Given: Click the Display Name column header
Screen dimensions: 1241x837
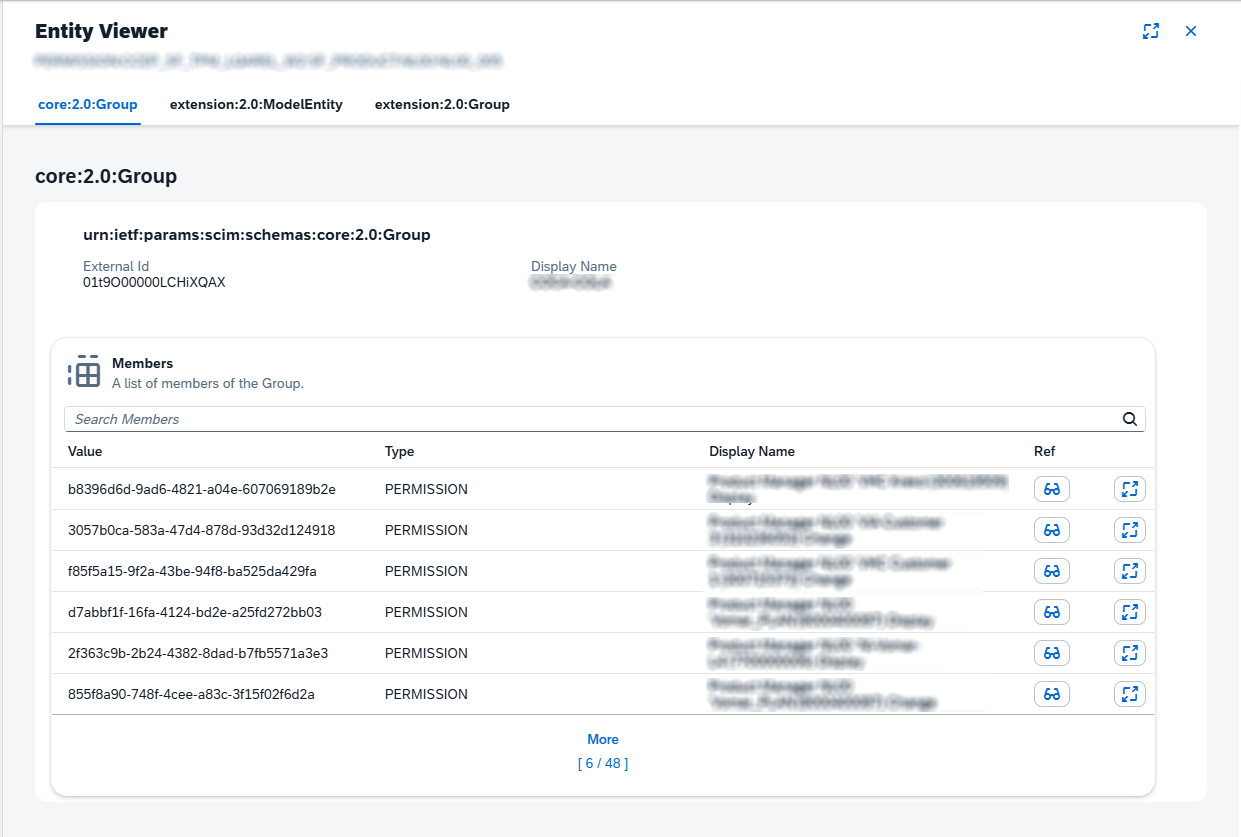Looking at the screenshot, I should click(752, 451).
